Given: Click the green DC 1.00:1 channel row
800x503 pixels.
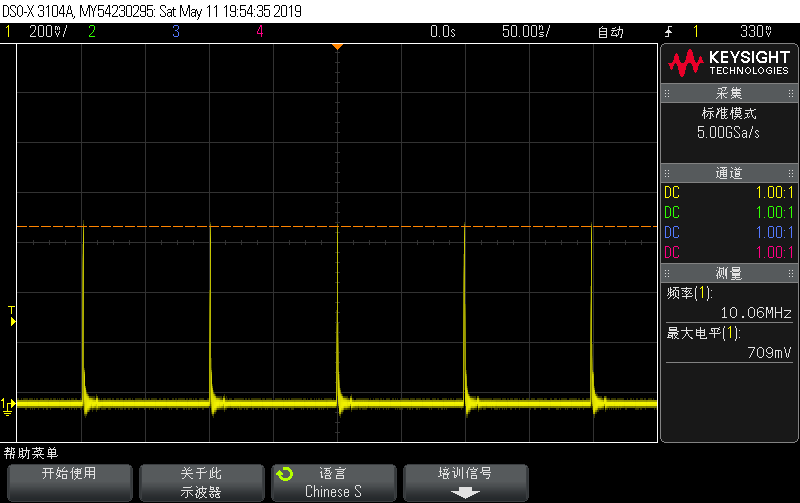Looking at the screenshot, I should [729, 213].
